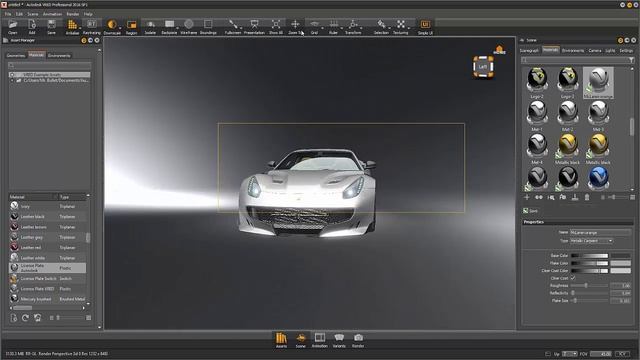
Task: Toggle the Downscale toolbar icon
Action: pyautogui.click(x=111, y=24)
